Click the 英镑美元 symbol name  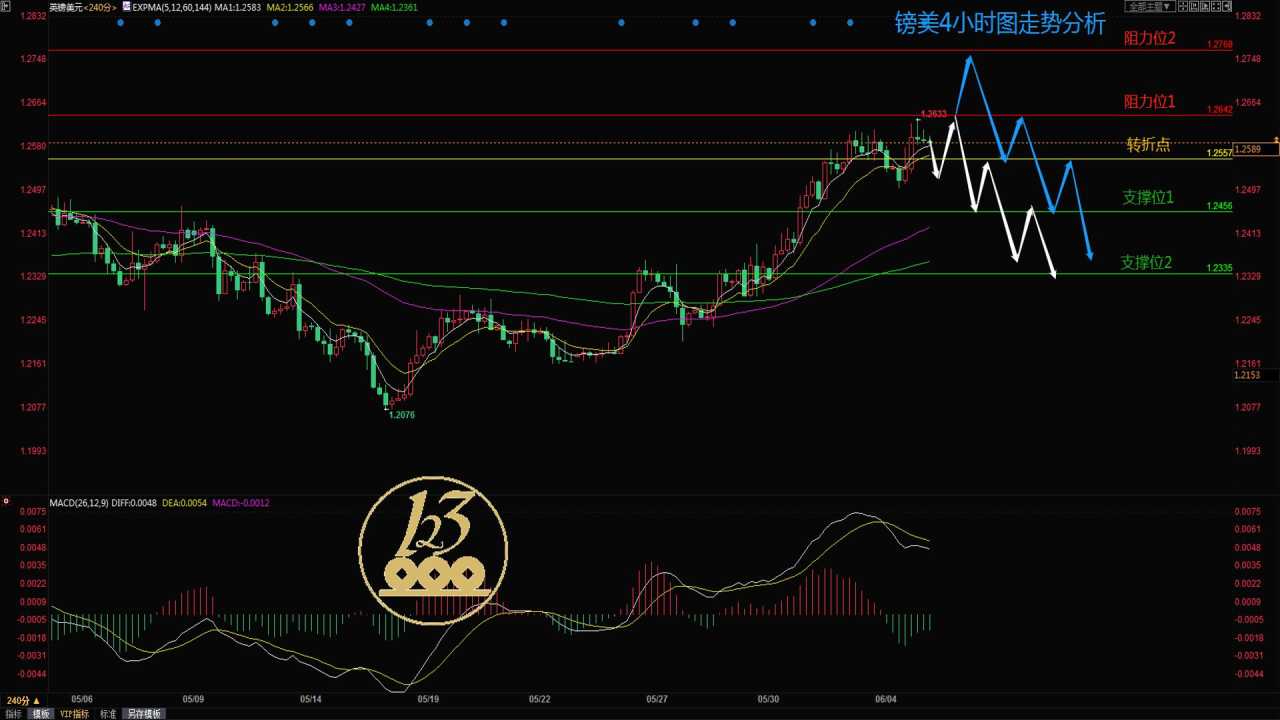66,7
